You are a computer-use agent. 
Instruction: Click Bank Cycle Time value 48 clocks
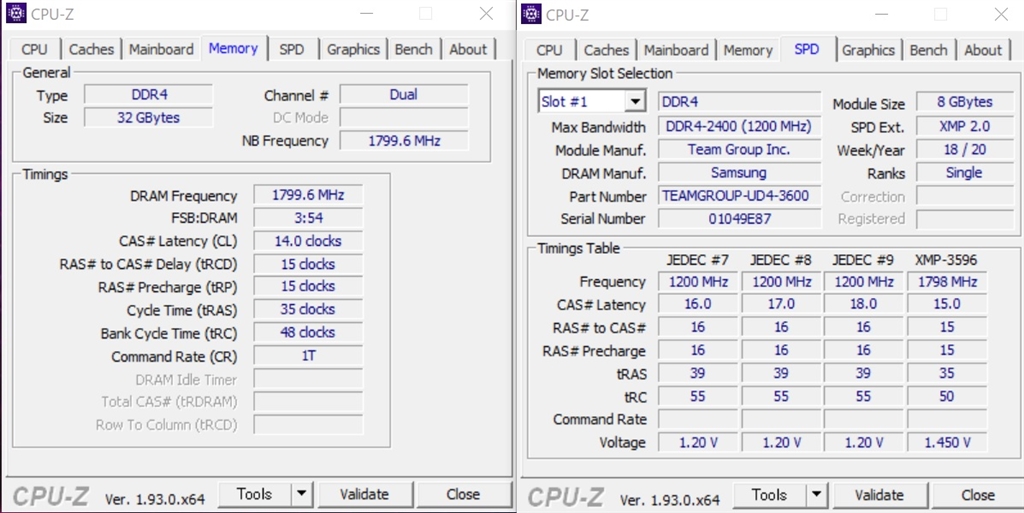pyautogui.click(x=308, y=332)
